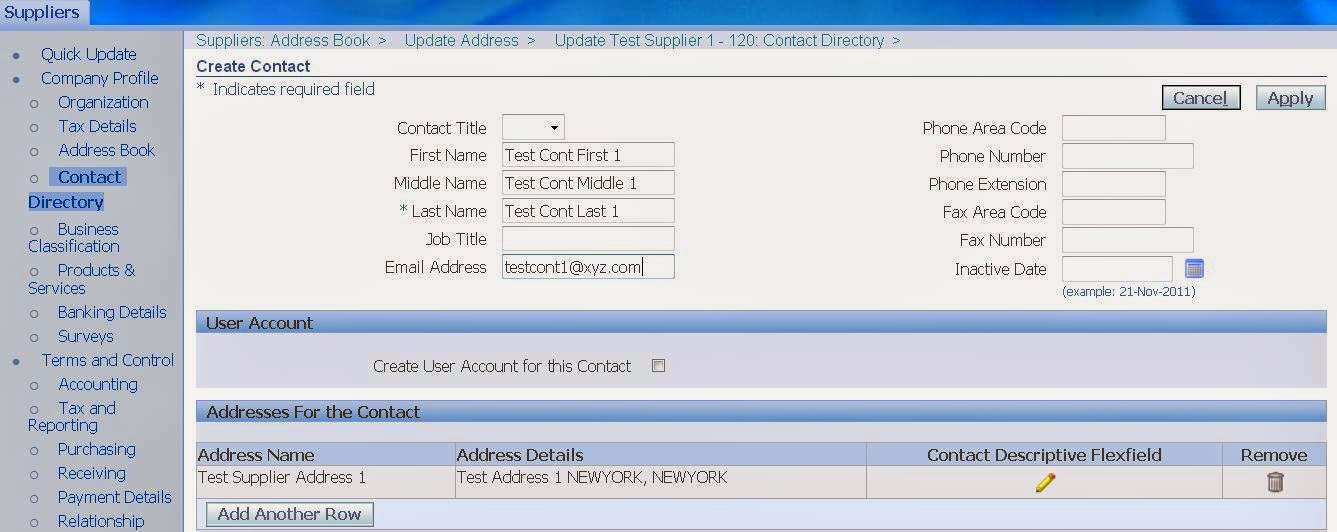Open the Update Address breadcrumb link
Screen dimensions: 1337x532
[461, 41]
